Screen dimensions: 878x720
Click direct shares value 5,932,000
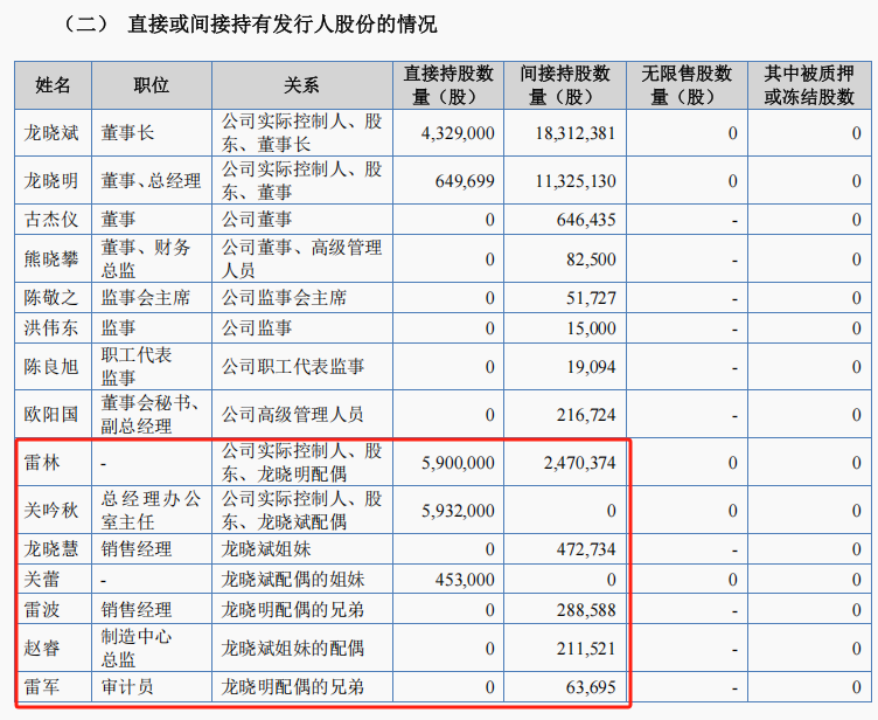click(457, 511)
